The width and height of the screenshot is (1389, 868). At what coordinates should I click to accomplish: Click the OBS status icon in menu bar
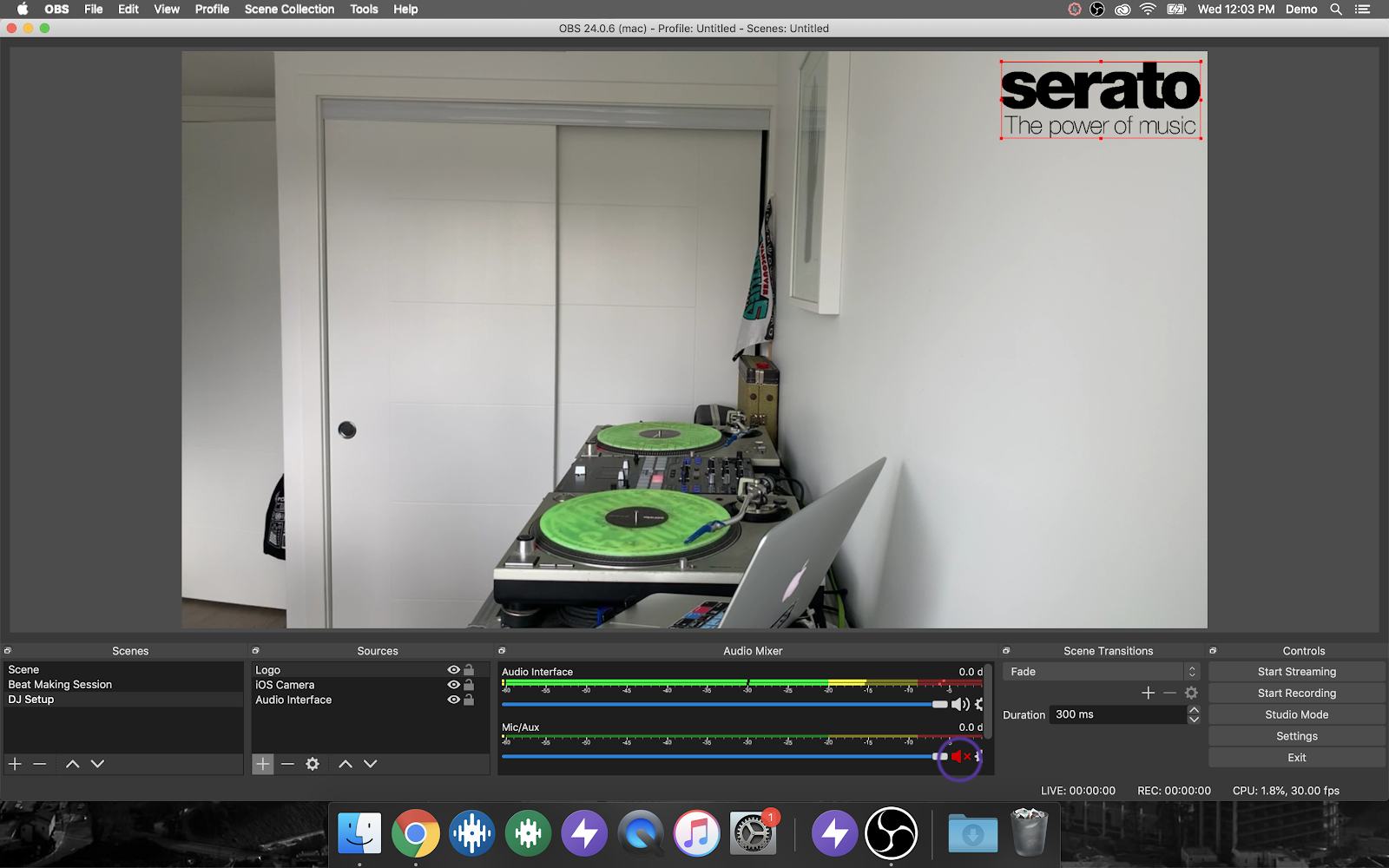click(1097, 10)
